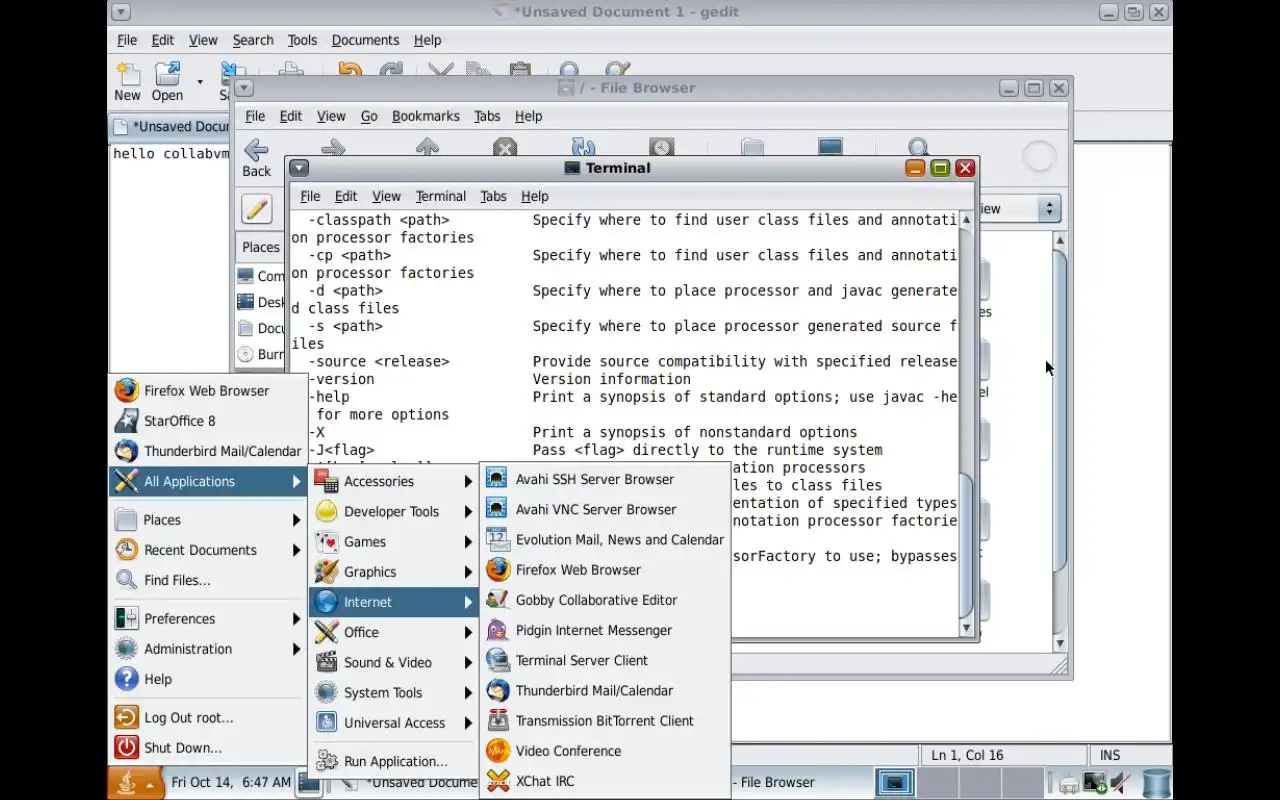Viewport: 1280px width, 800px height.
Task: Open Thunderbird Mail/Calendar in the leftmost menu column
Action: coord(207,451)
